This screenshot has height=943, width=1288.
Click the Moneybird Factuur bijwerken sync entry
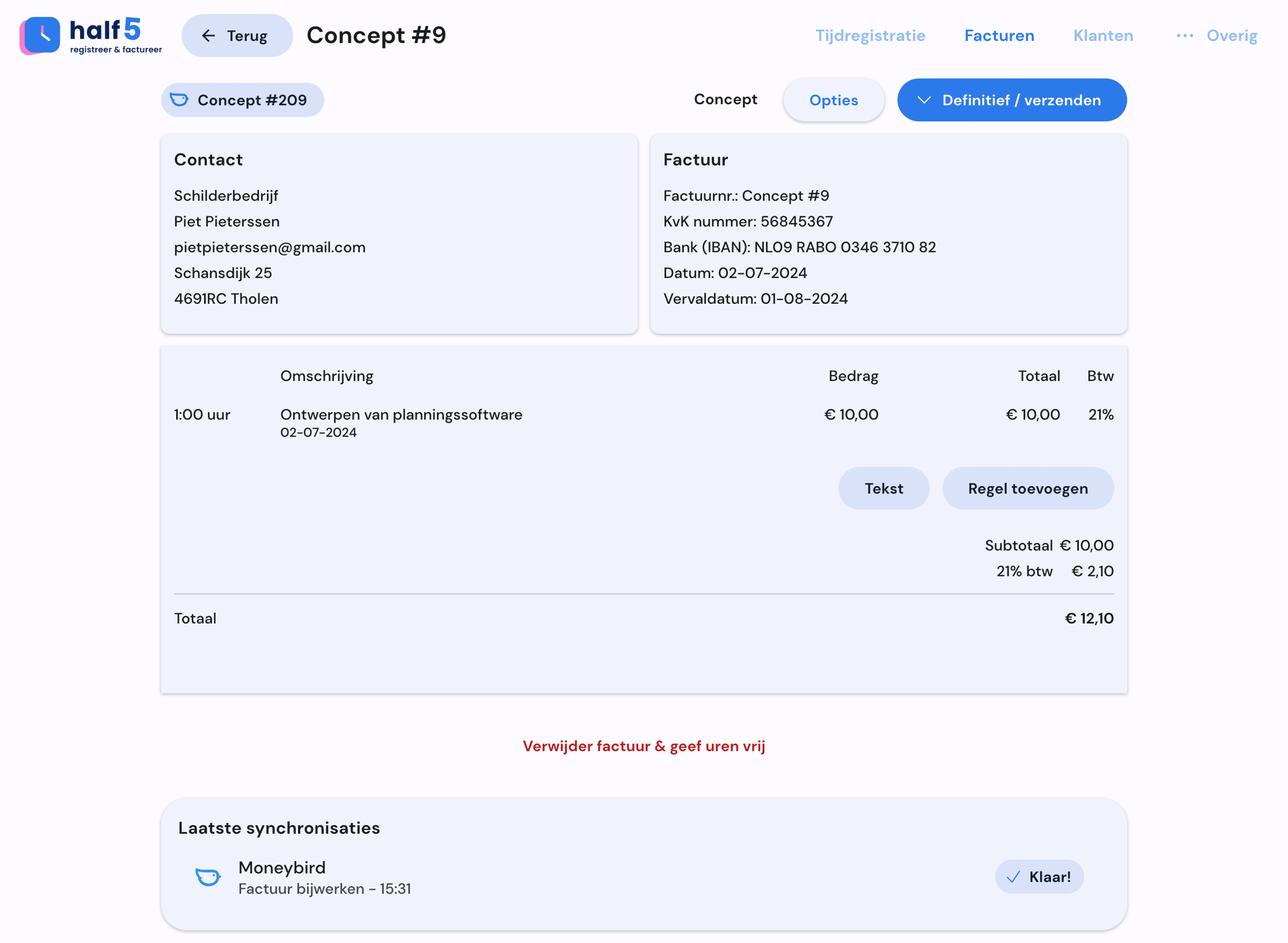click(324, 877)
